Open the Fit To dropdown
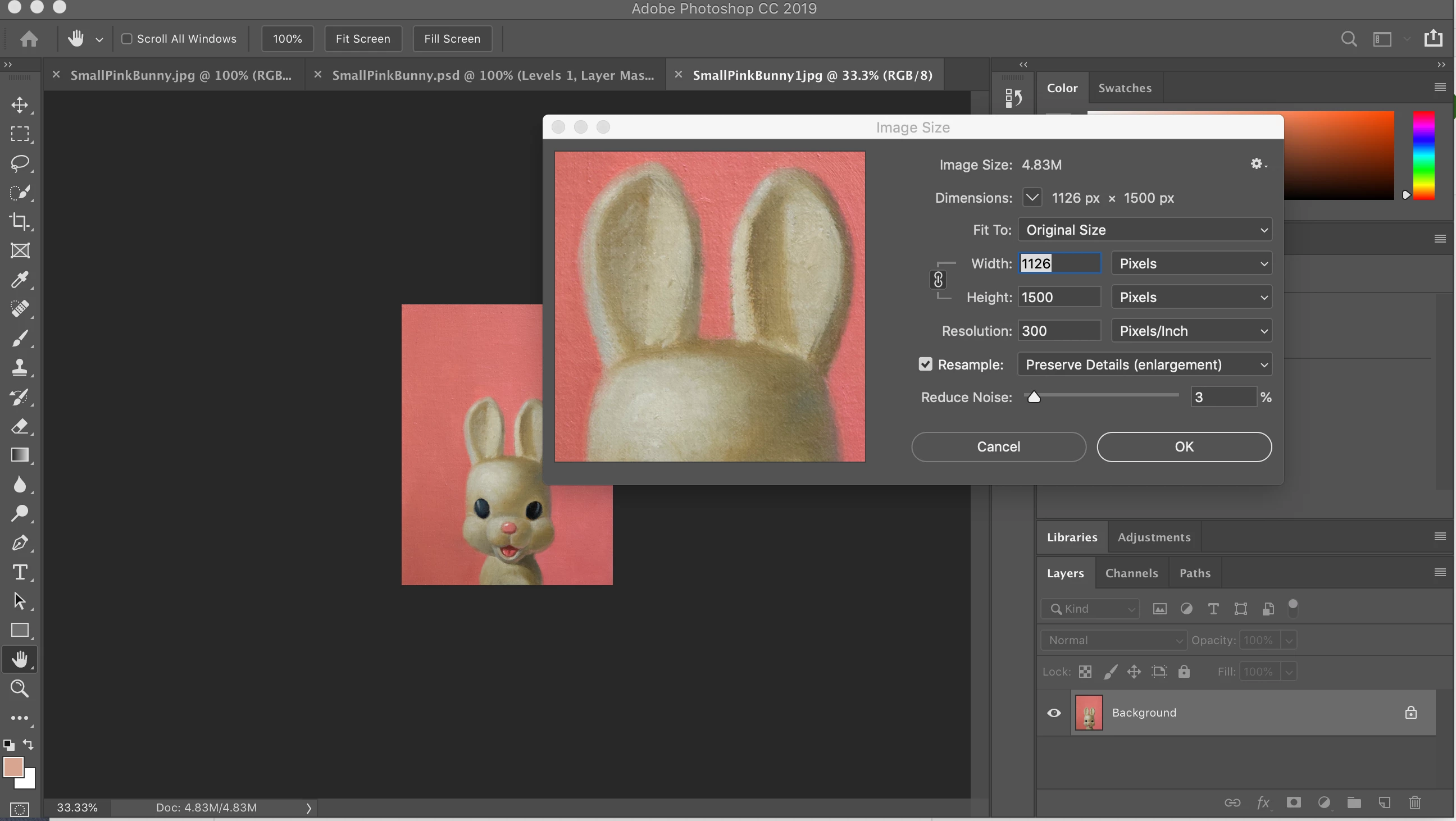The width and height of the screenshot is (1456, 821). pyautogui.click(x=1145, y=230)
